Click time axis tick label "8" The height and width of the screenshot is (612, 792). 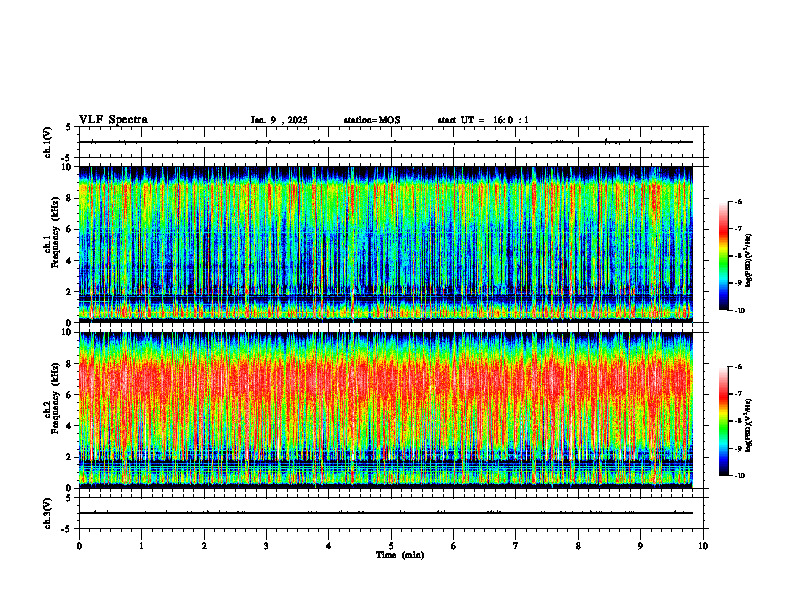pyautogui.click(x=578, y=546)
